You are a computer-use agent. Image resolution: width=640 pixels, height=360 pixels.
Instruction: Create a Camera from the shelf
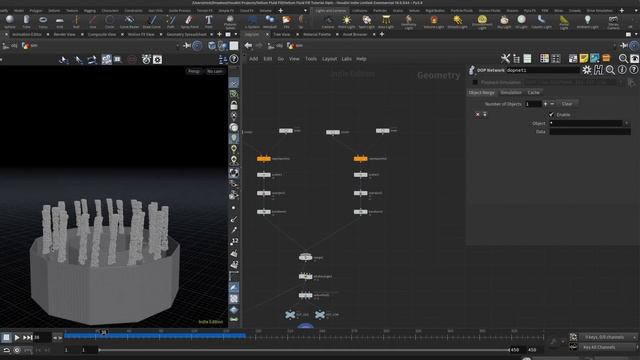pyautogui.click(x=328, y=21)
